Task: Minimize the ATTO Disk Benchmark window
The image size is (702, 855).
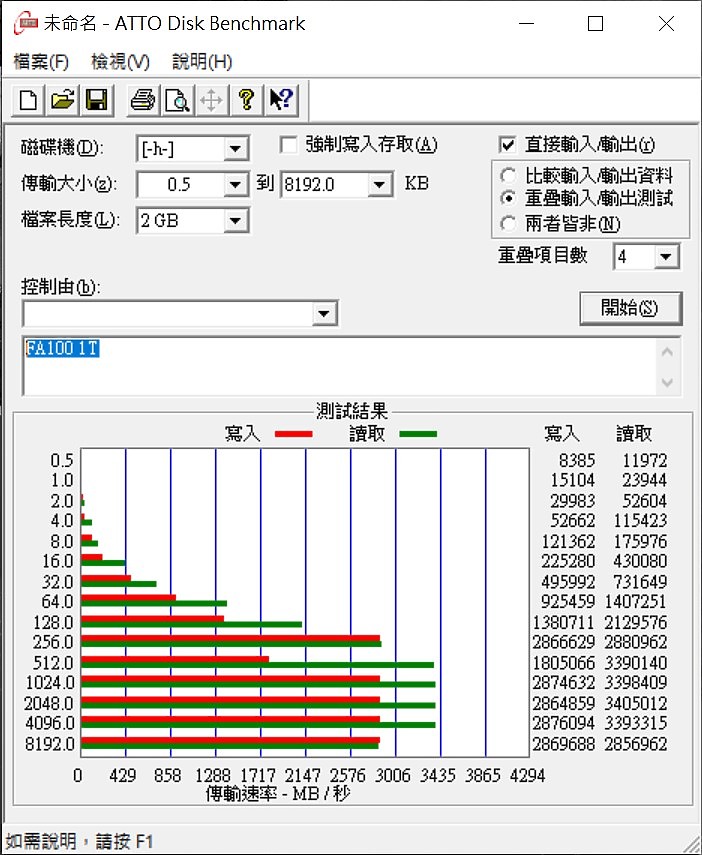Action: pos(526,24)
